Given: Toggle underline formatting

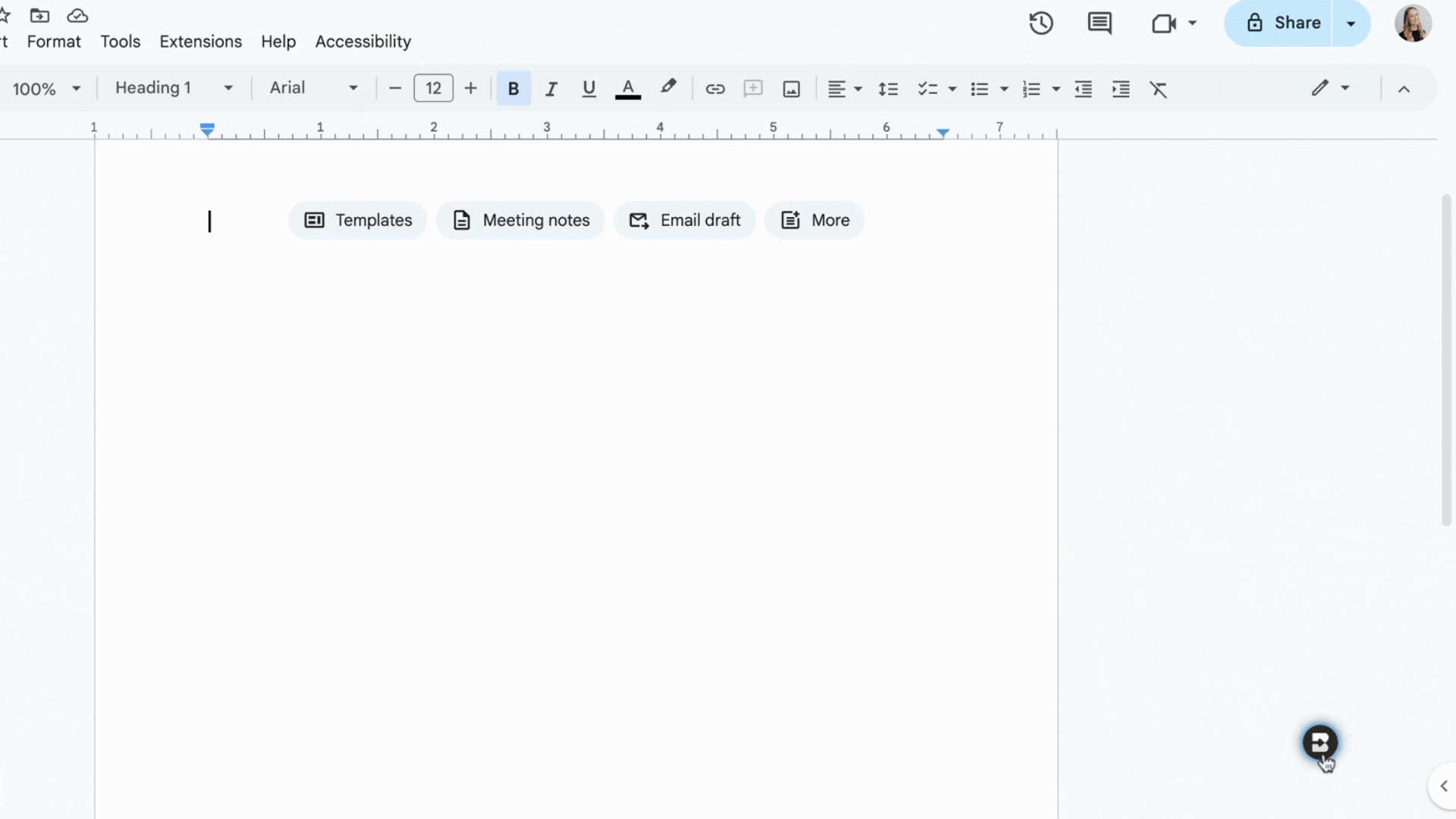Looking at the screenshot, I should (x=588, y=89).
